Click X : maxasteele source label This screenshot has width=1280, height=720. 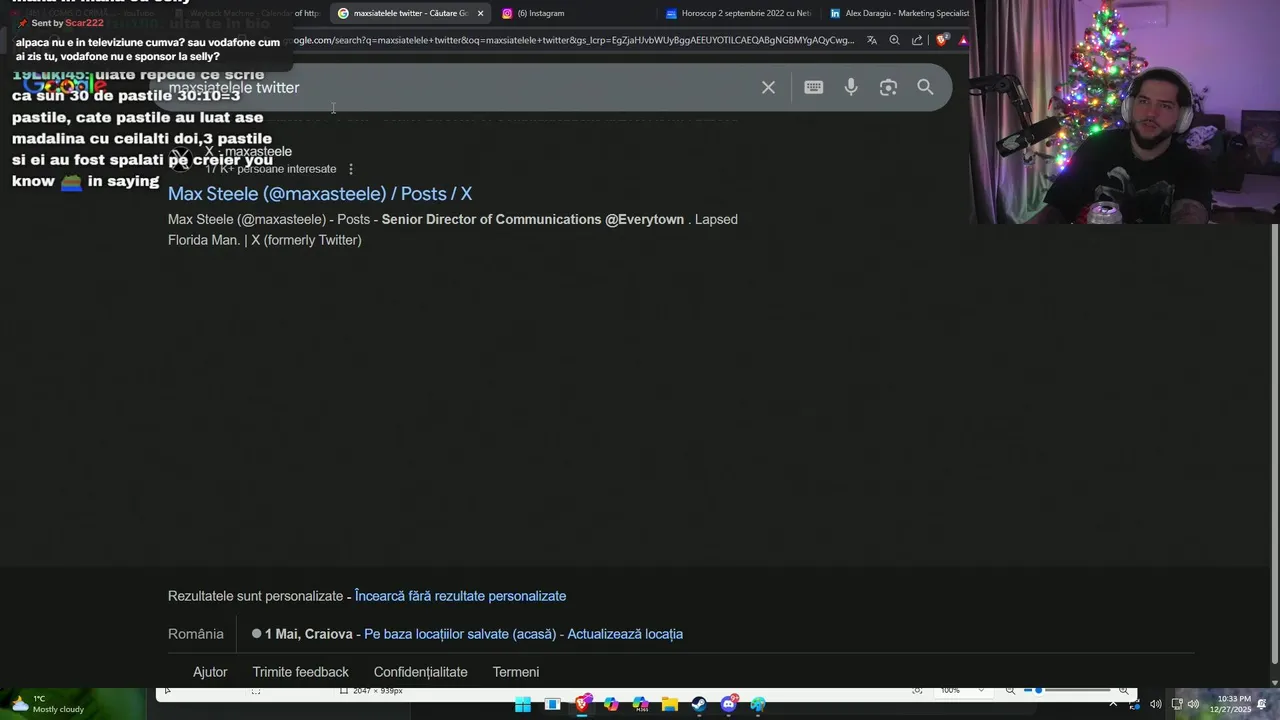[248, 152]
